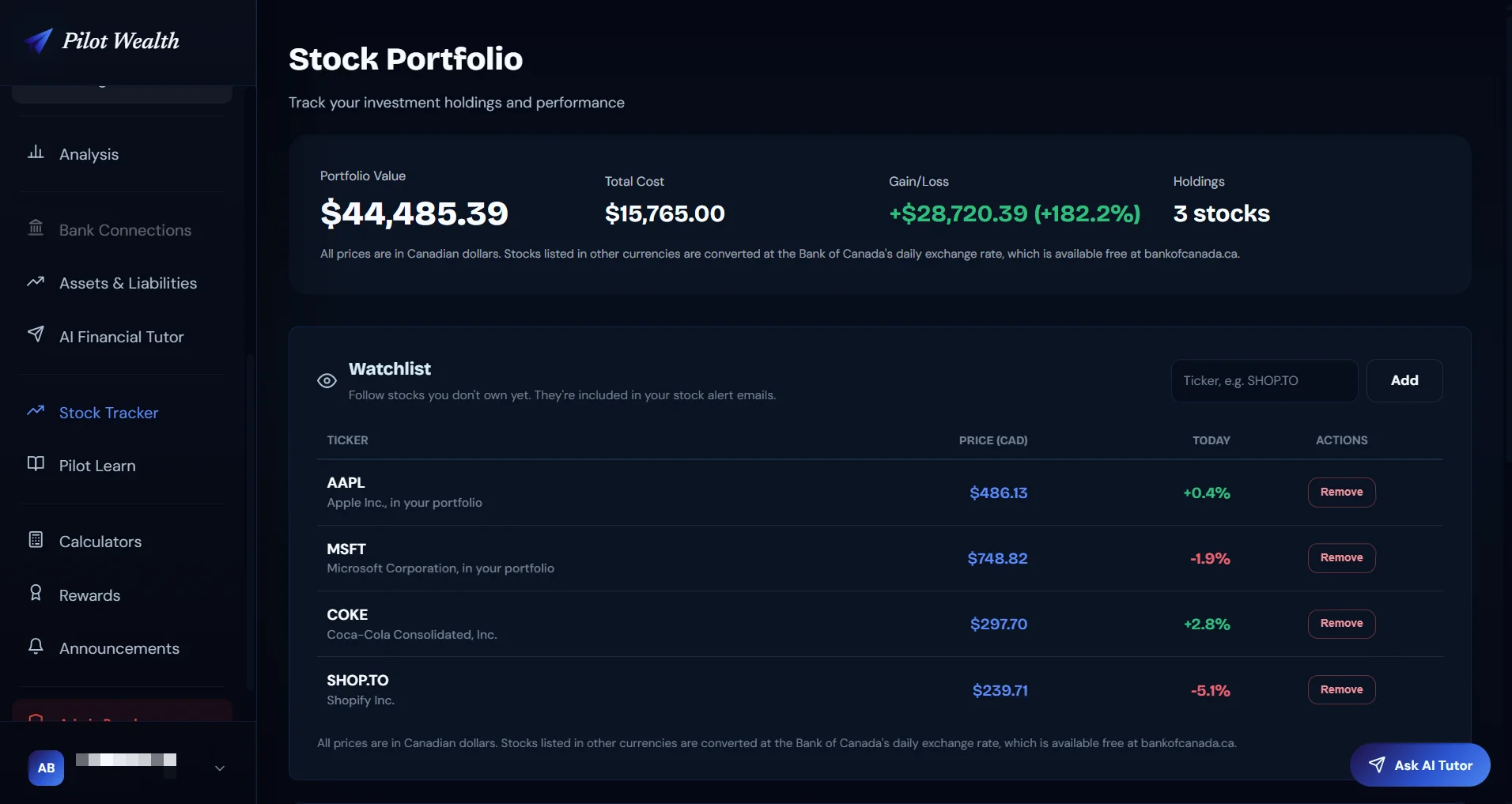Viewport: 1512px width, 804px height.
Task: Click the Pilot Learn book icon
Action: pyautogui.click(x=36, y=463)
